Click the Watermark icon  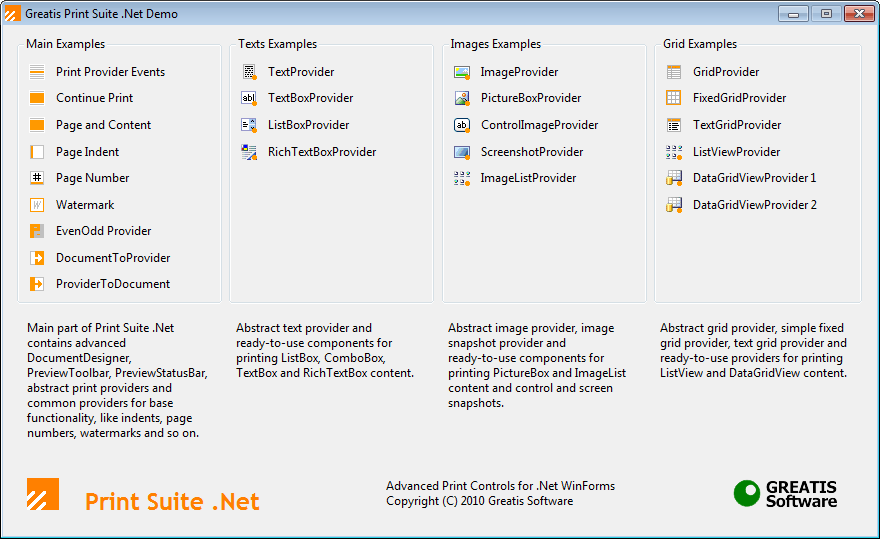click(x=37, y=205)
